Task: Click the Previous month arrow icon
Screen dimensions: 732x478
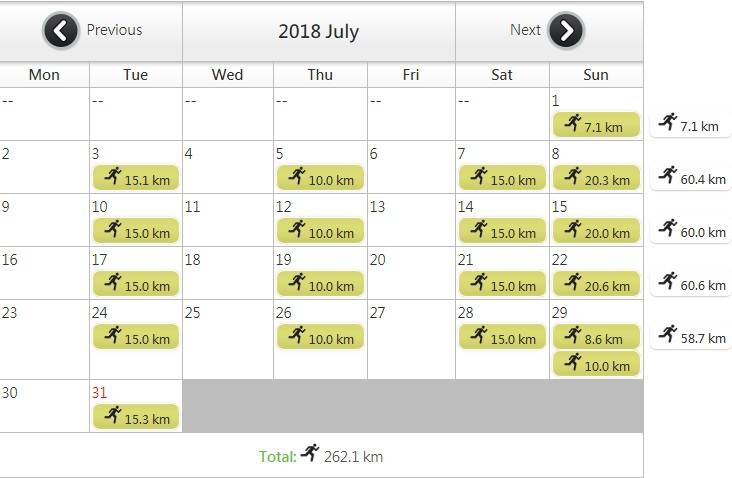Action: (60, 30)
